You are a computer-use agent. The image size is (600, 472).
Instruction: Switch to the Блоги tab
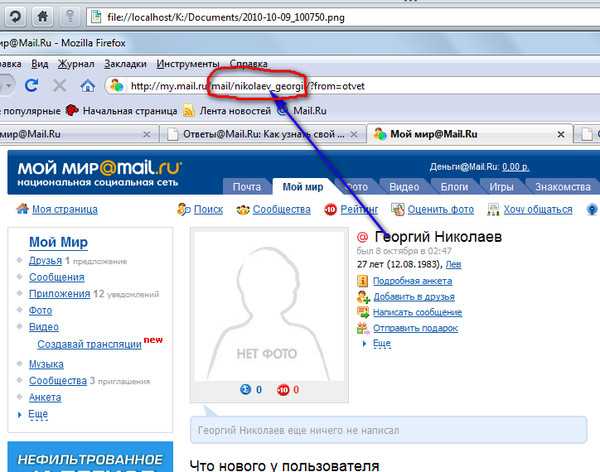(x=454, y=187)
